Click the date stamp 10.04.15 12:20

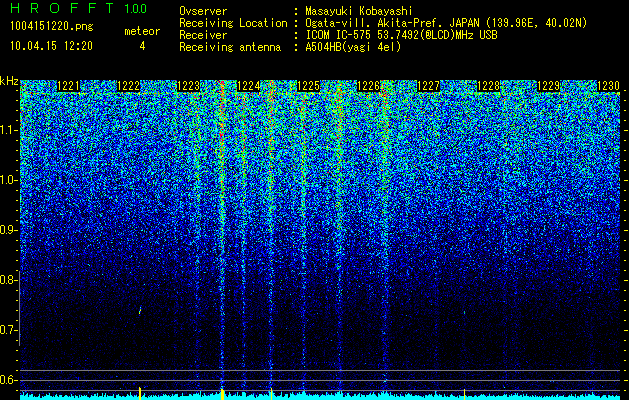pos(51,46)
